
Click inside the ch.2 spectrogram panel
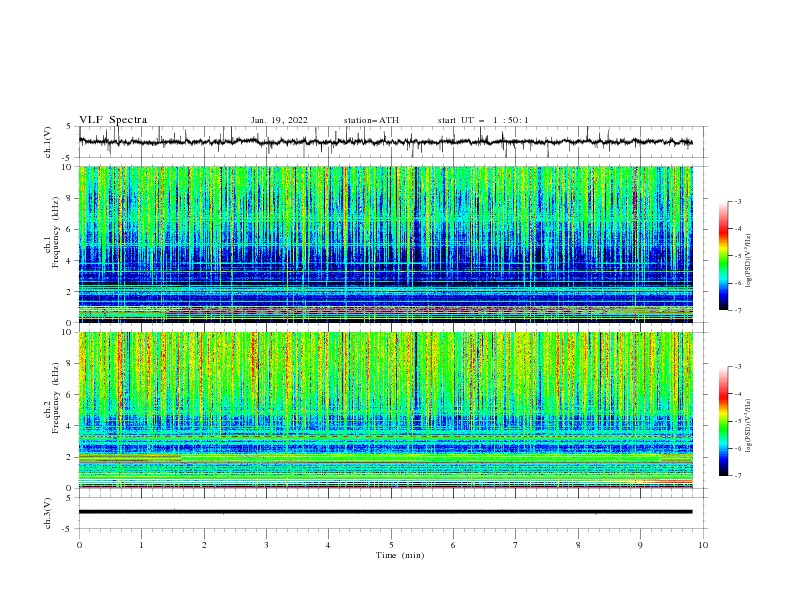coord(385,410)
